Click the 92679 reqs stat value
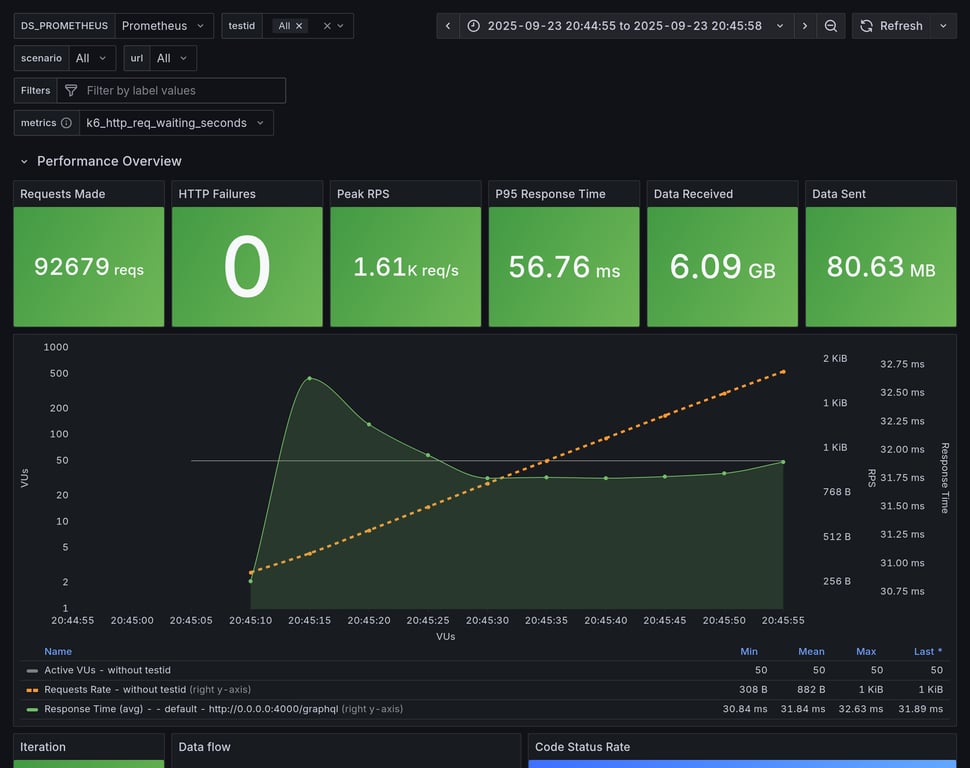Viewport: 970px width, 768px height. 89,267
